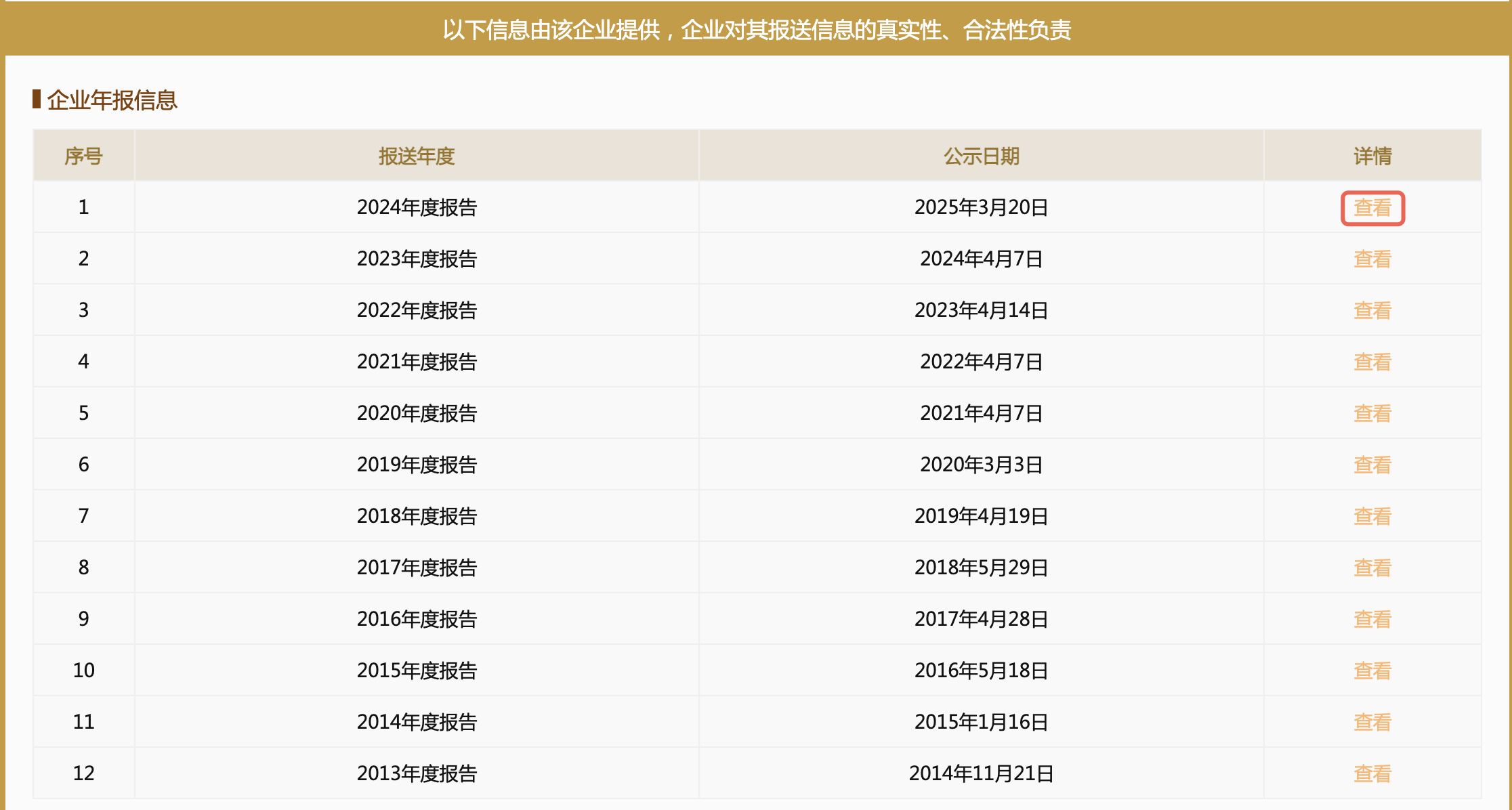
Task: Click the 2017年度报告 cell
Action: pyautogui.click(x=417, y=568)
